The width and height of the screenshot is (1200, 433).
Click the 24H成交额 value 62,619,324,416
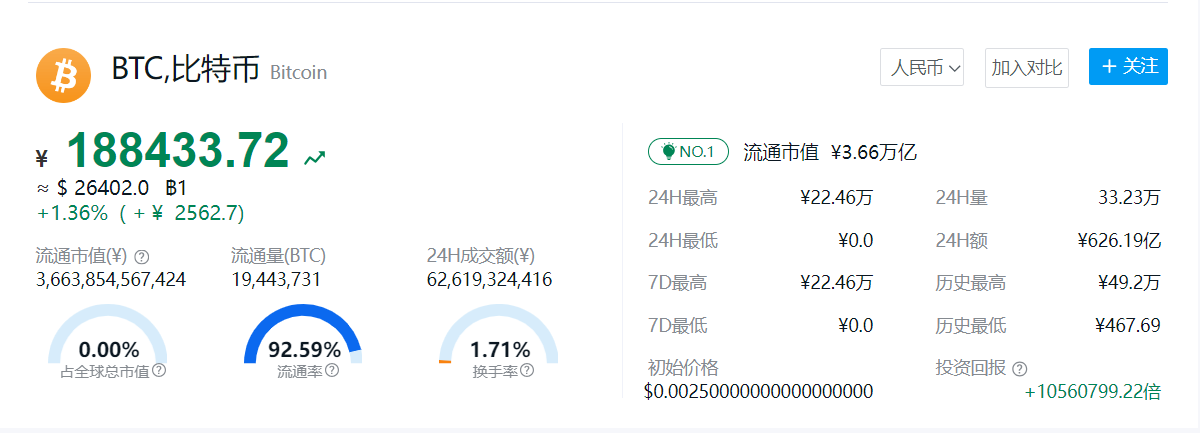point(489,280)
